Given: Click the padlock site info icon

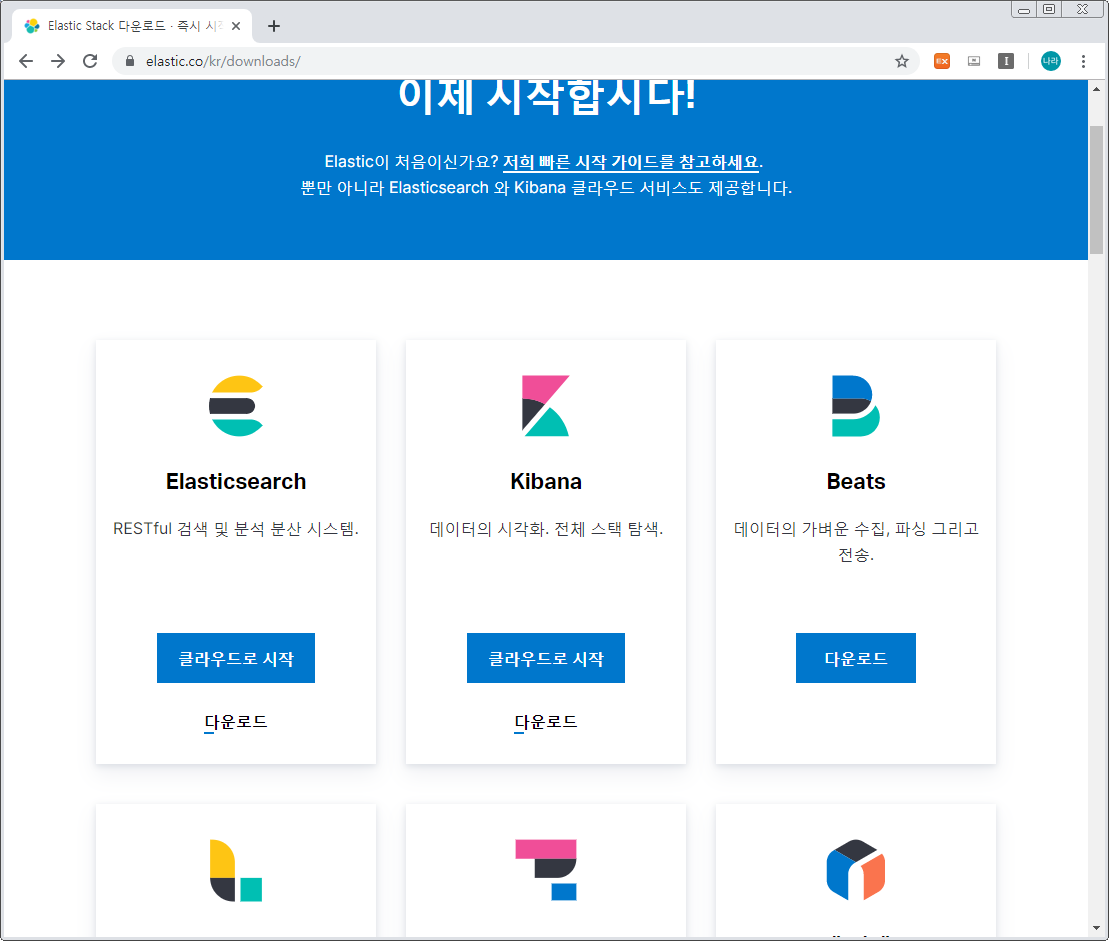Looking at the screenshot, I should pos(129,62).
